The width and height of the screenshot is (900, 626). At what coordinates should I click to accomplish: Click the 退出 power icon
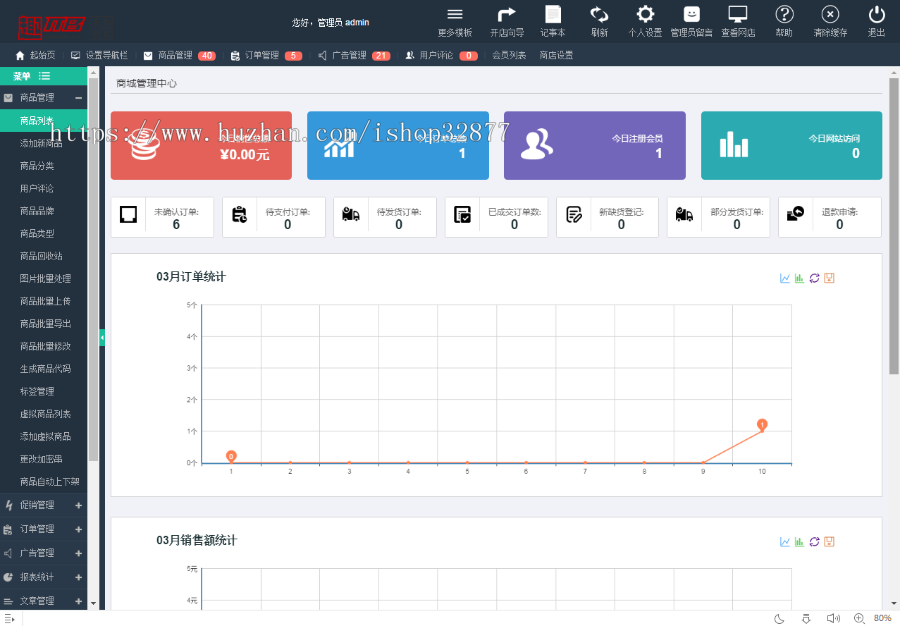click(876, 15)
